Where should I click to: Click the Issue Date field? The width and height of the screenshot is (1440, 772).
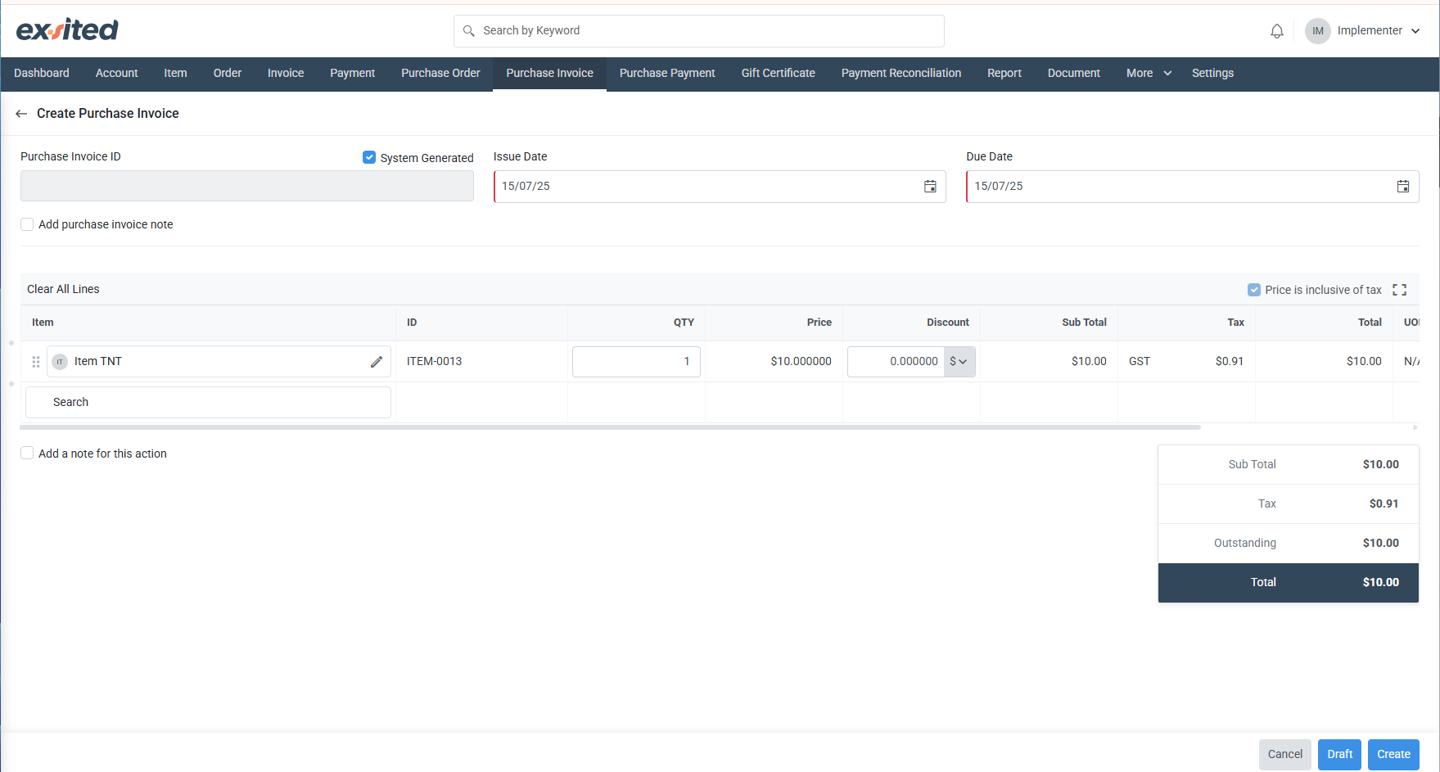[720, 187]
